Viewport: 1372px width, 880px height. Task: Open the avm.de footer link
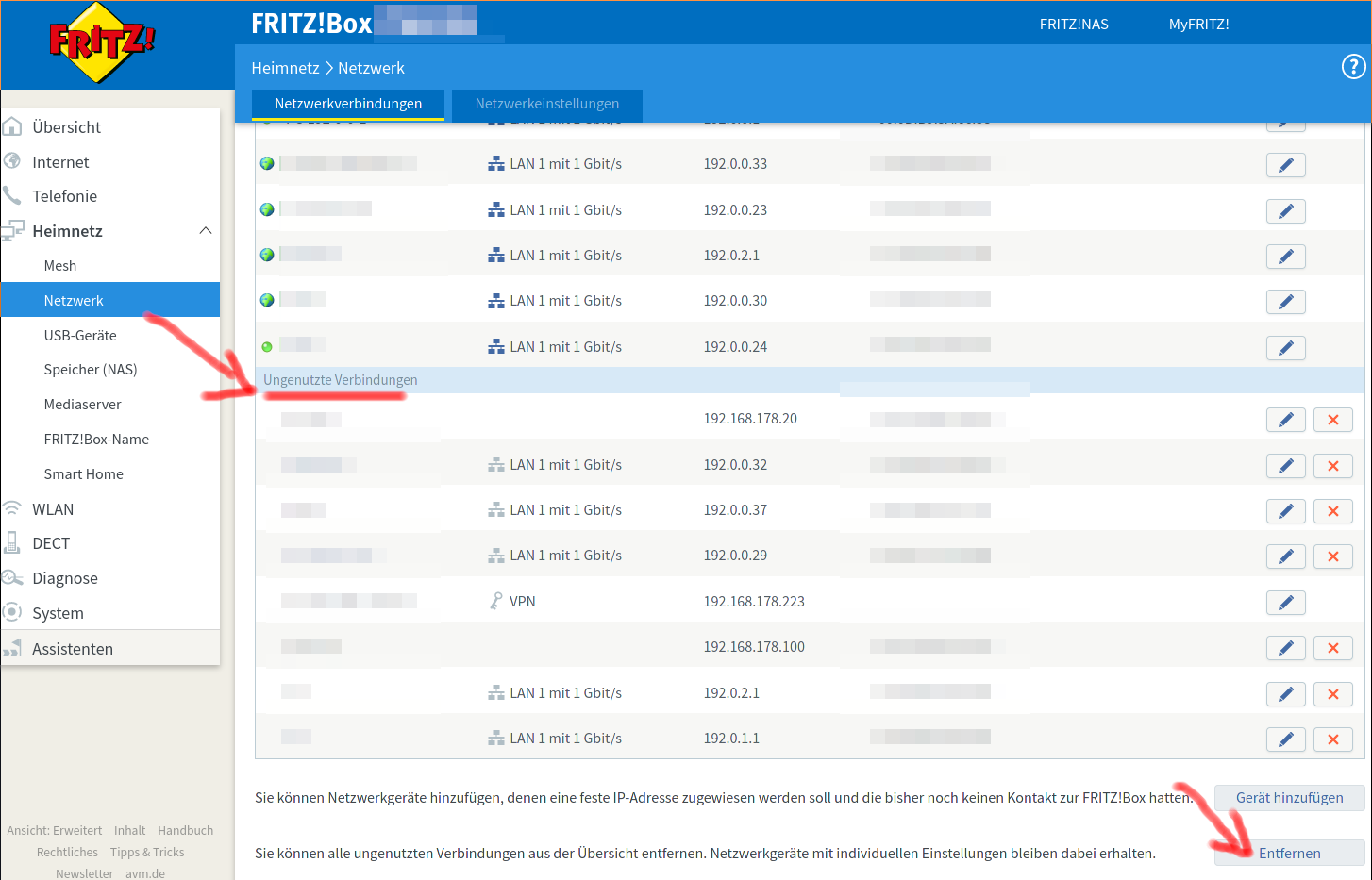145,873
